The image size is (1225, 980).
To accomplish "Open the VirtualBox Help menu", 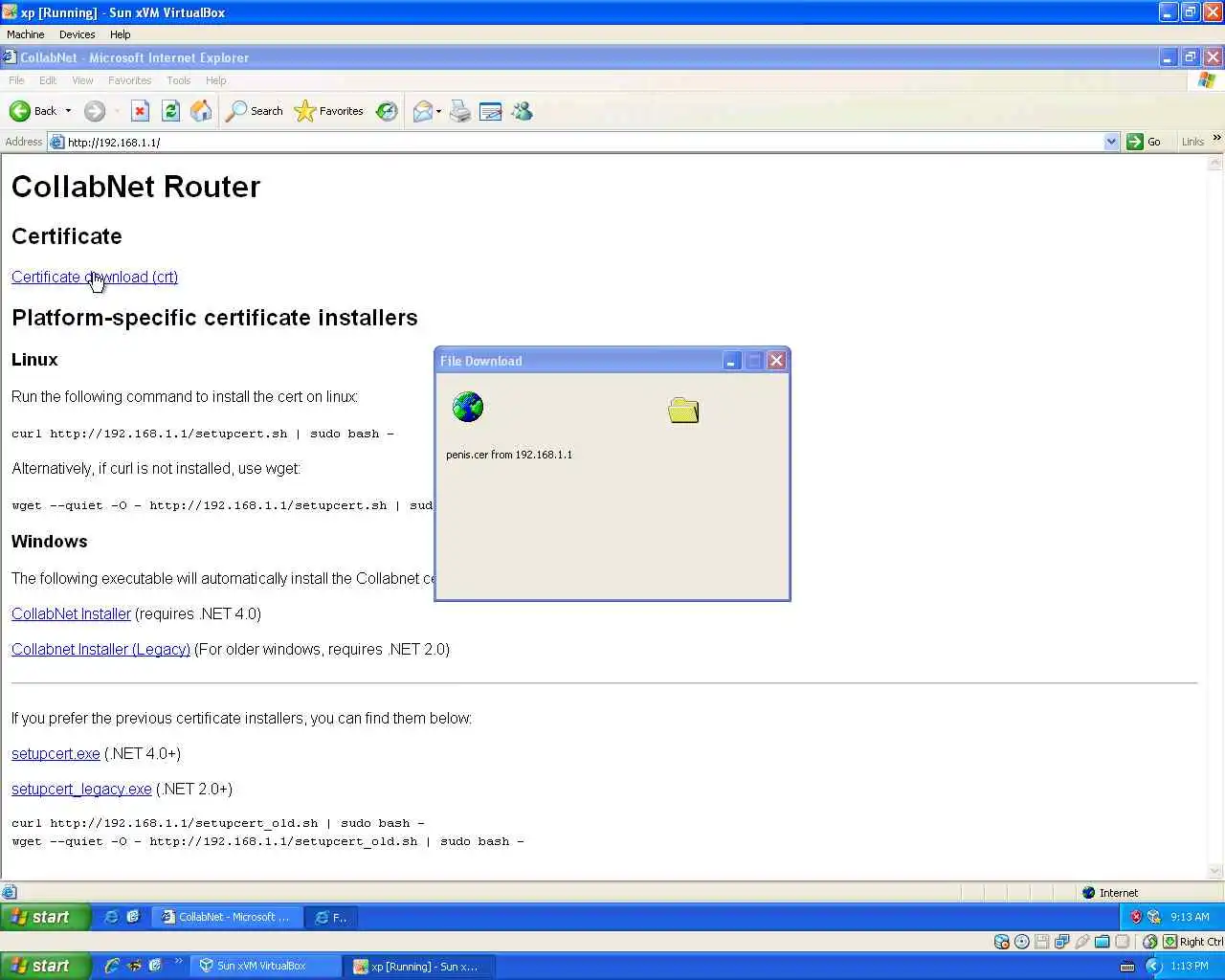I will pyautogui.click(x=120, y=34).
